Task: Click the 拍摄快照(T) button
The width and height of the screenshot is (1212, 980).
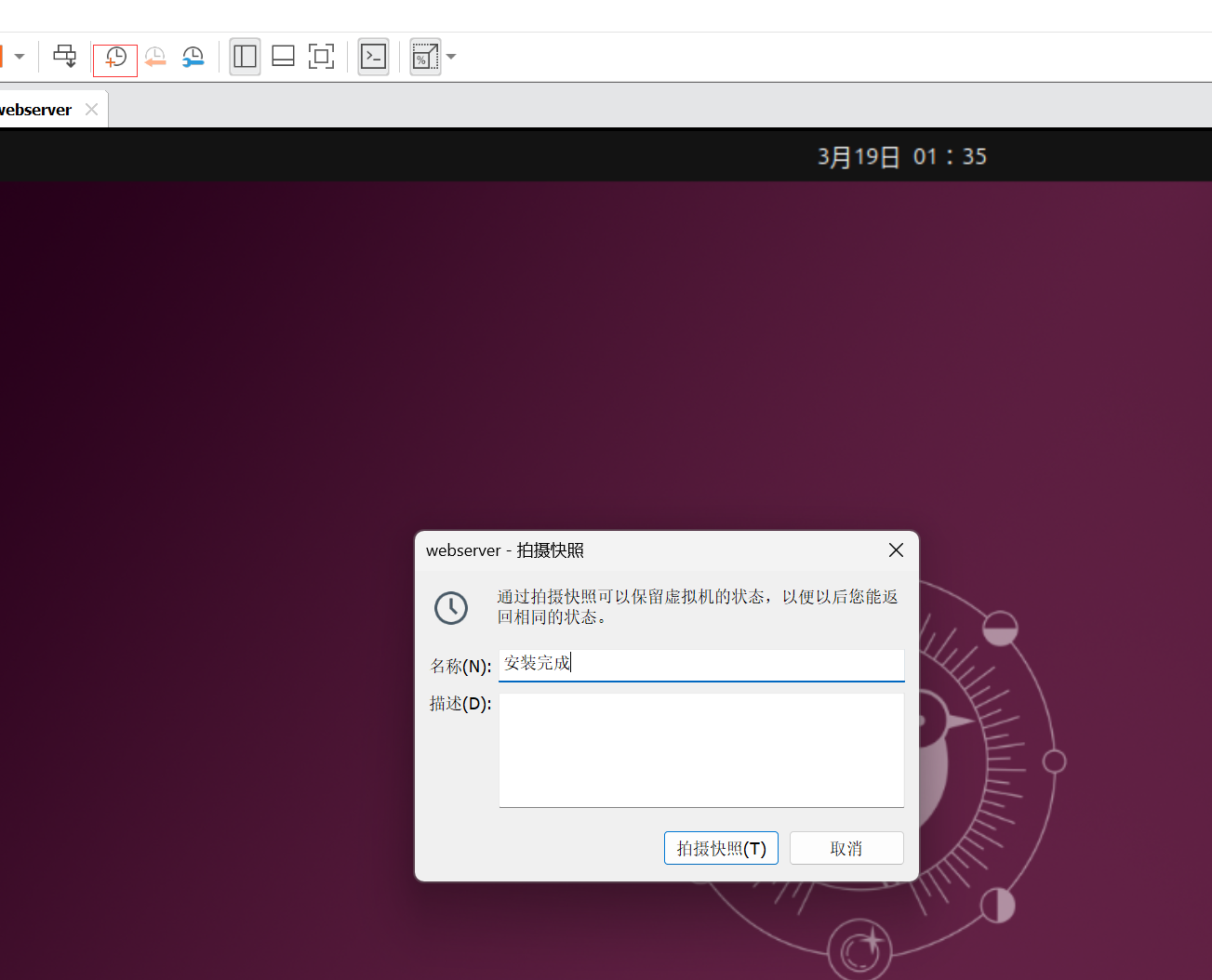Action: [x=721, y=847]
